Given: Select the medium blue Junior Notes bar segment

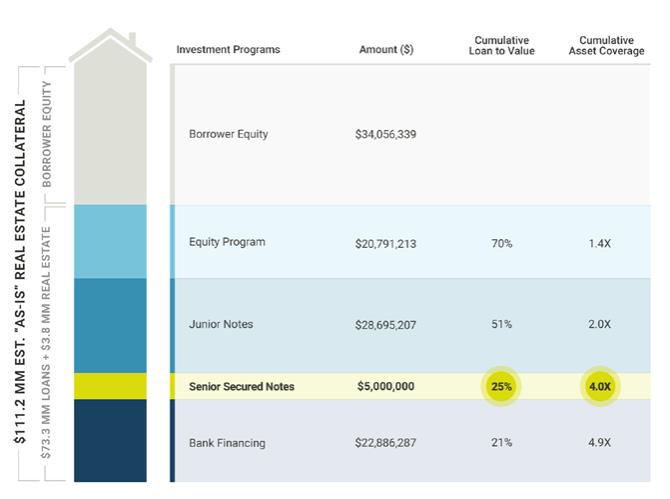Looking at the screenshot, I should coord(110,325).
